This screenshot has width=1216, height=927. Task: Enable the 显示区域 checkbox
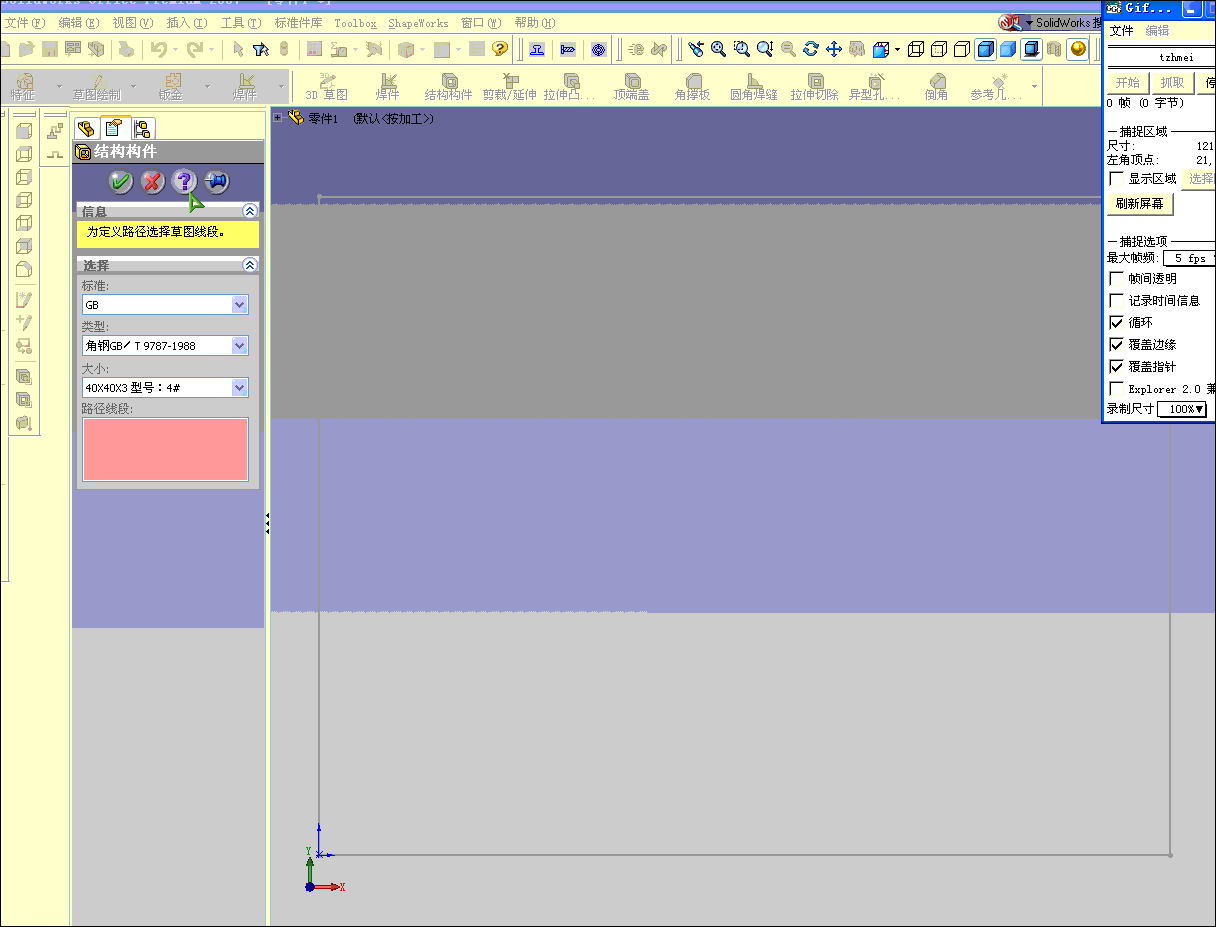click(x=1117, y=179)
